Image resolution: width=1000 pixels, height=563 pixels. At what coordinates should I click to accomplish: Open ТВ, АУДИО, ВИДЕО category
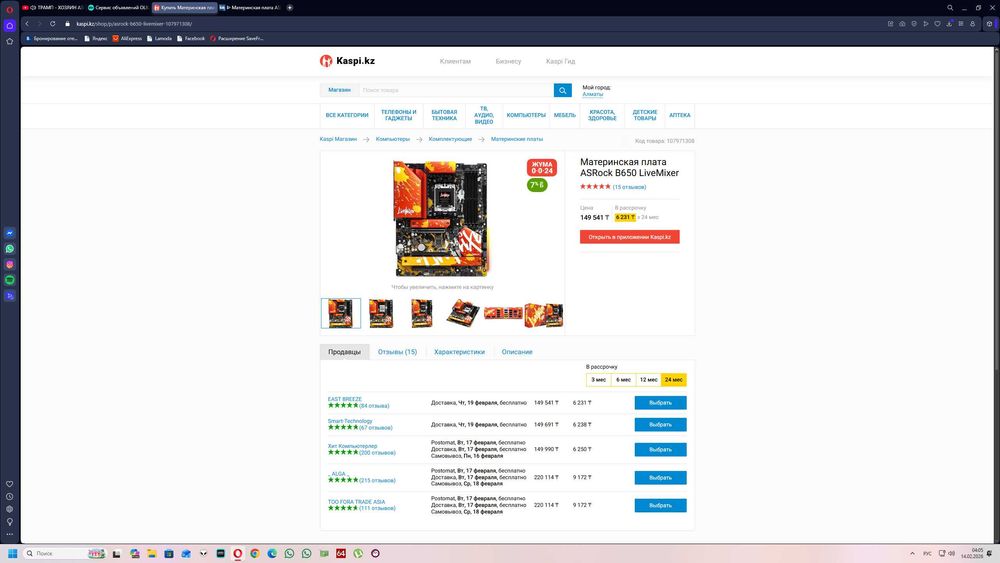tap(483, 115)
